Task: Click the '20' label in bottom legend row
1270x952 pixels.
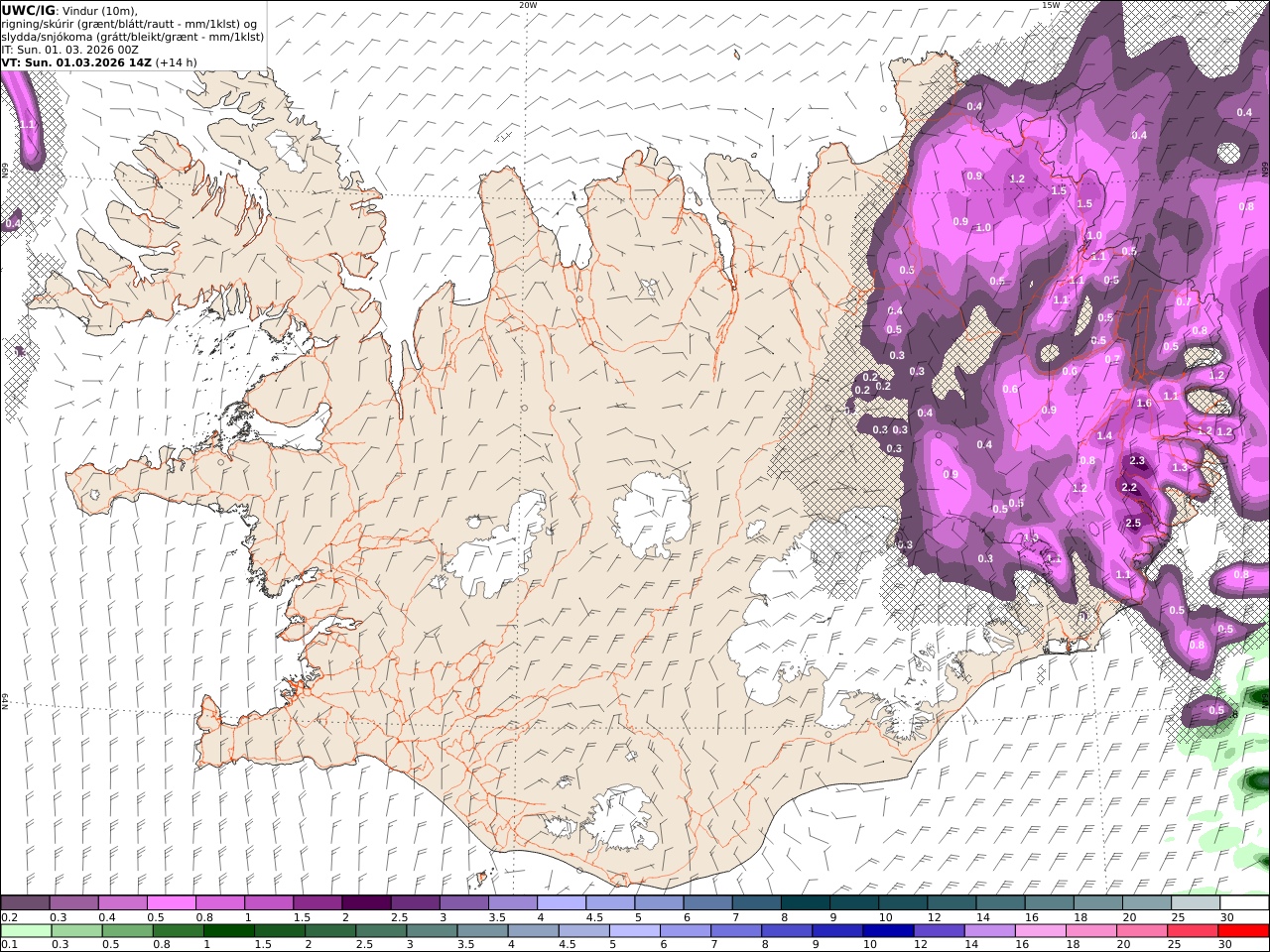Action: point(1122,945)
